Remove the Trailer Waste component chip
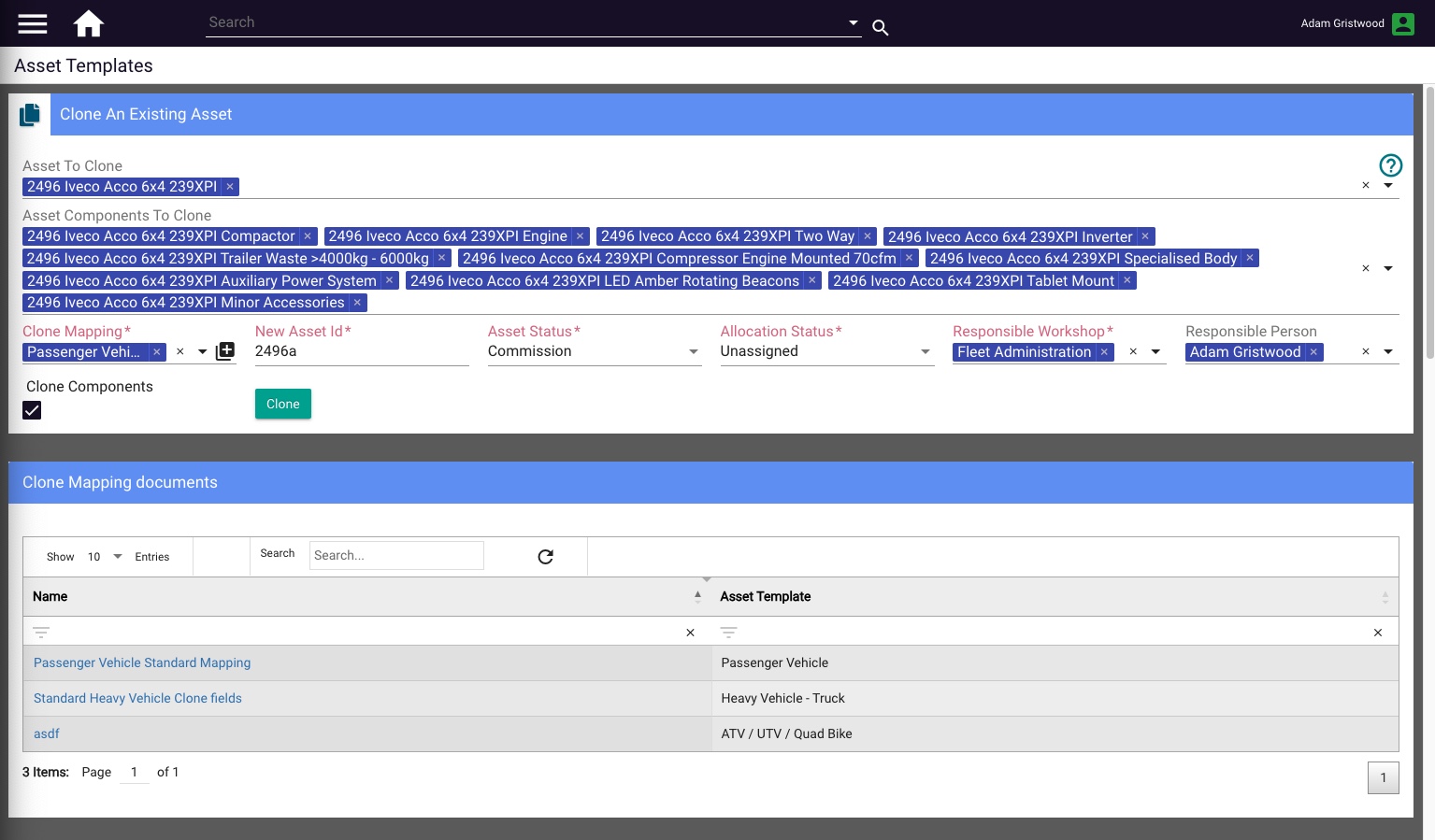The height and width of the screenshot is (840, 1435). click(x=442, y=258)
